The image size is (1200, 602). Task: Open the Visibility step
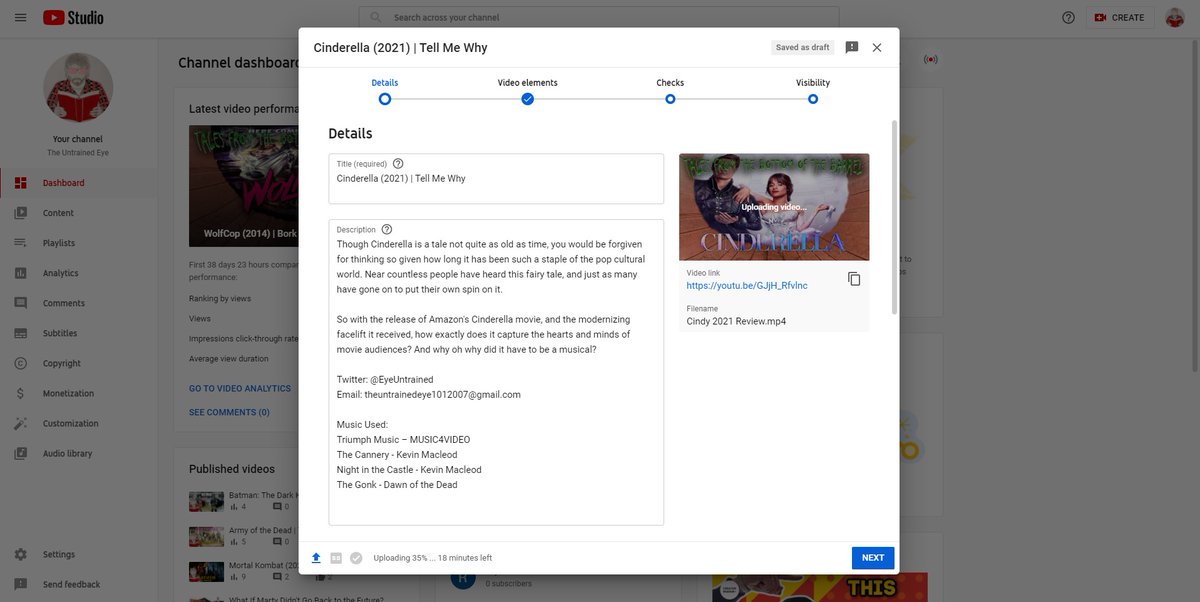[x=813, y=83]
